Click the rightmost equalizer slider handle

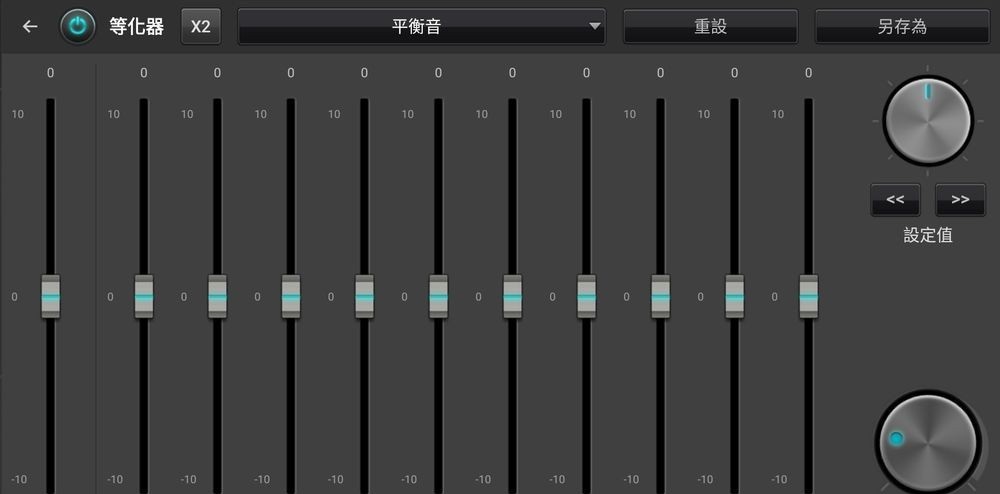pyautogui.click(x=808, y=297)
